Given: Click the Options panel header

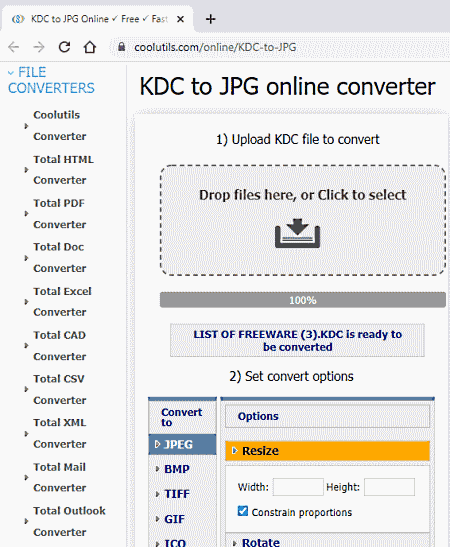Looking at the screenshot, I should tap(327, 416).
